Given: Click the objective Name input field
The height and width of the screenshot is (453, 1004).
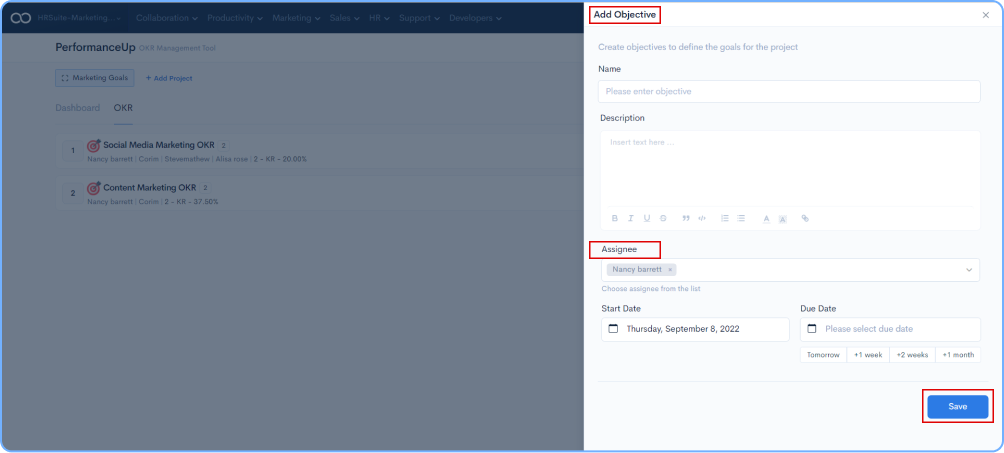Looking at the screenshot, I should tap(789, 92).
